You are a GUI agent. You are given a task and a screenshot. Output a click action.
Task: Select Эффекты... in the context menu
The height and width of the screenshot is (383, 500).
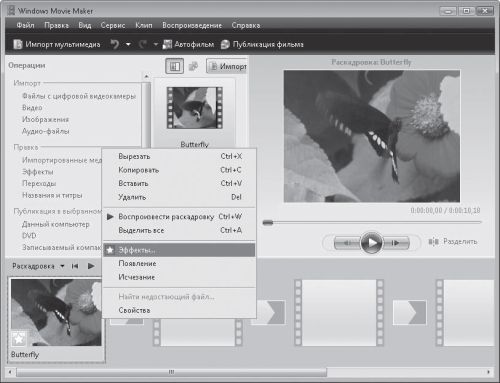[x=179, y=250]
